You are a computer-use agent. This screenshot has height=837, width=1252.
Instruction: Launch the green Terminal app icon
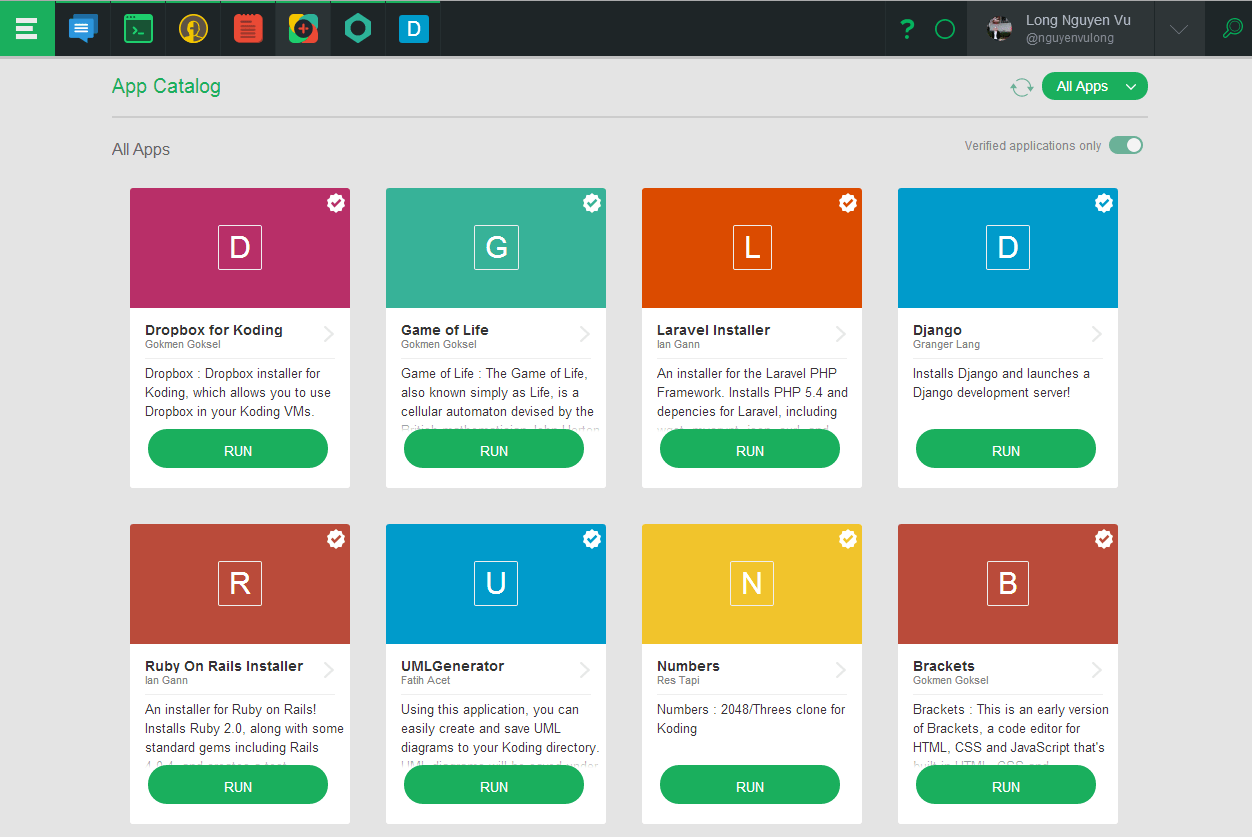pos(138,29)
